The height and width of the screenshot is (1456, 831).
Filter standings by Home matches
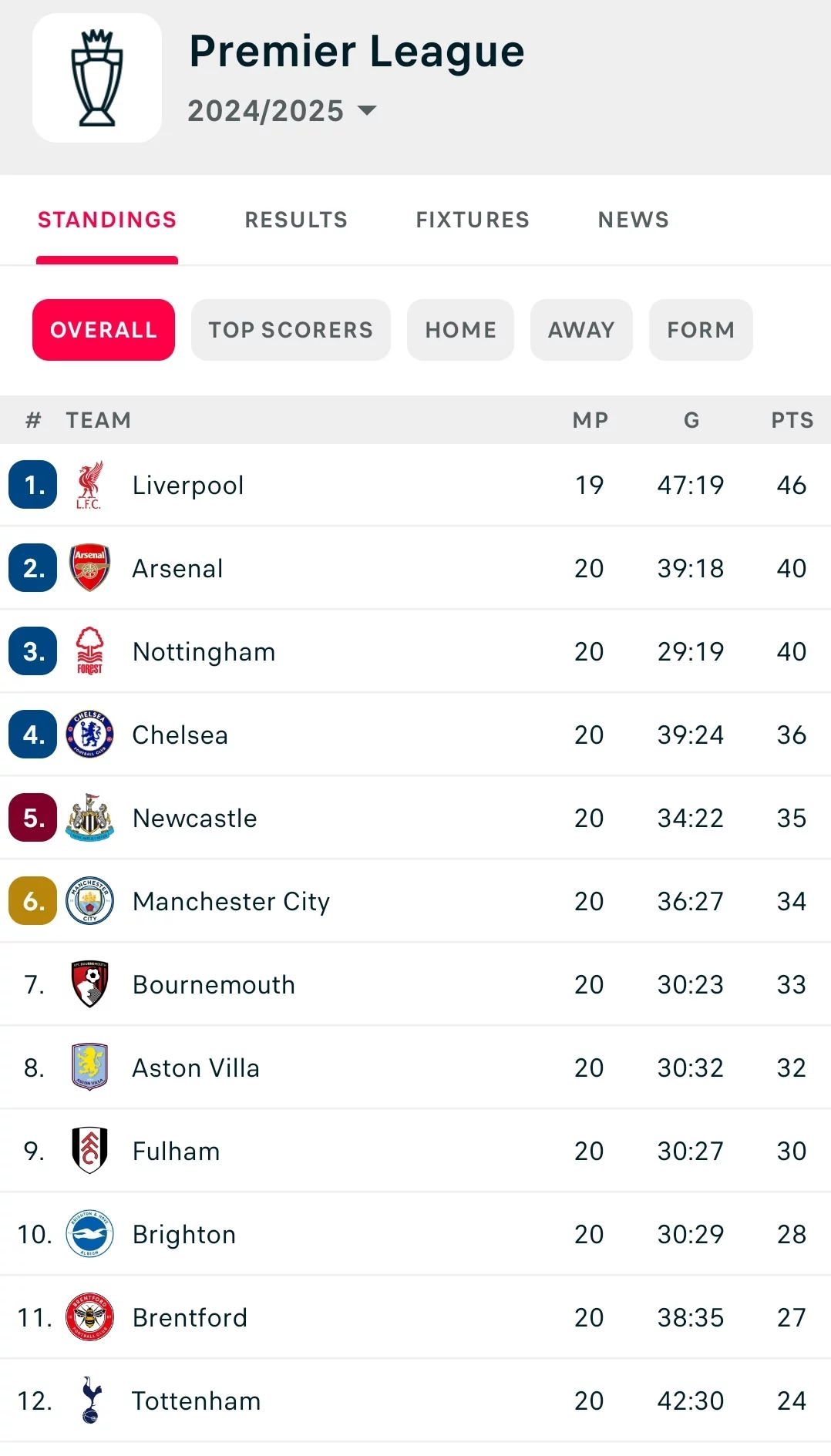click(x=460, y=330)
